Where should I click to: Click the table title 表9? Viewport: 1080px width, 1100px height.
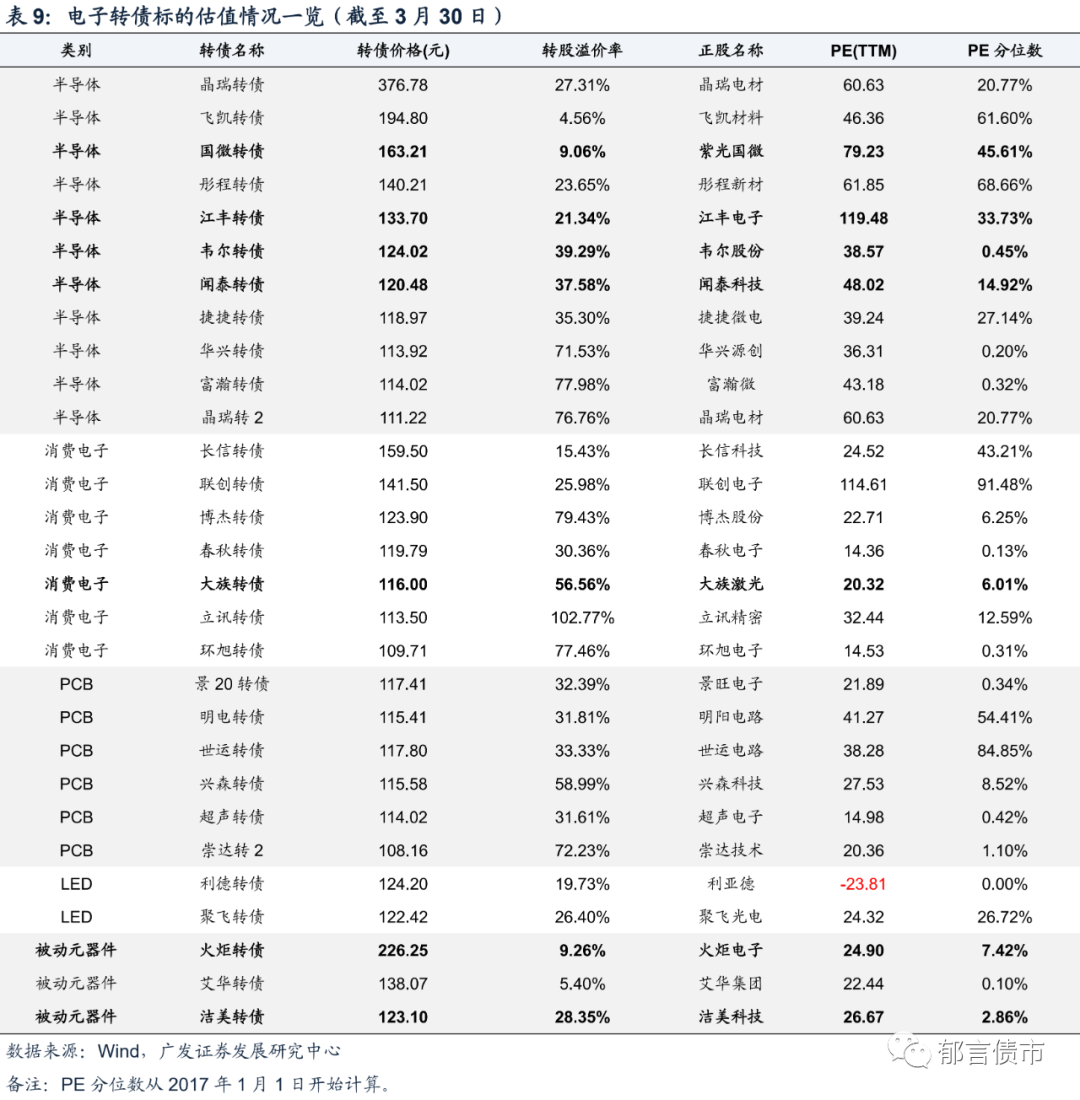(x=253, y=15)
